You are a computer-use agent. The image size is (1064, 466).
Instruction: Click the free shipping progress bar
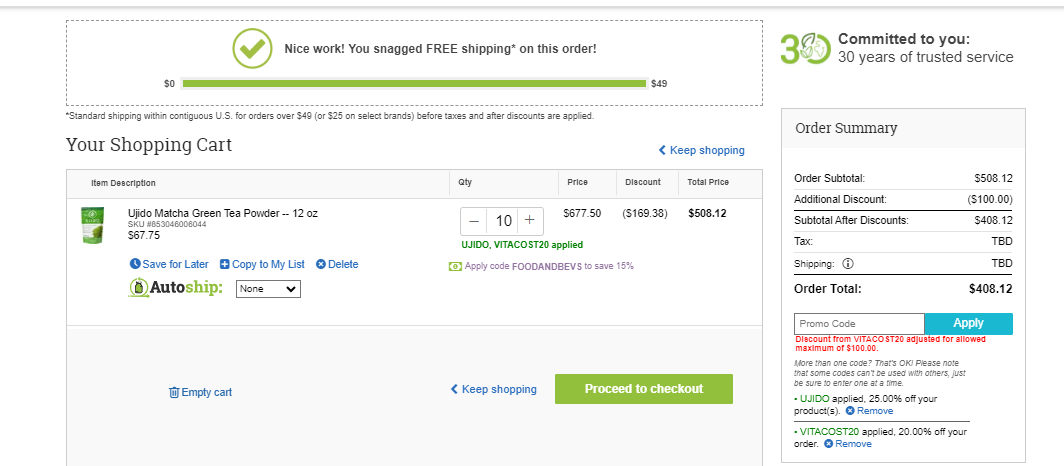(414, 83)
